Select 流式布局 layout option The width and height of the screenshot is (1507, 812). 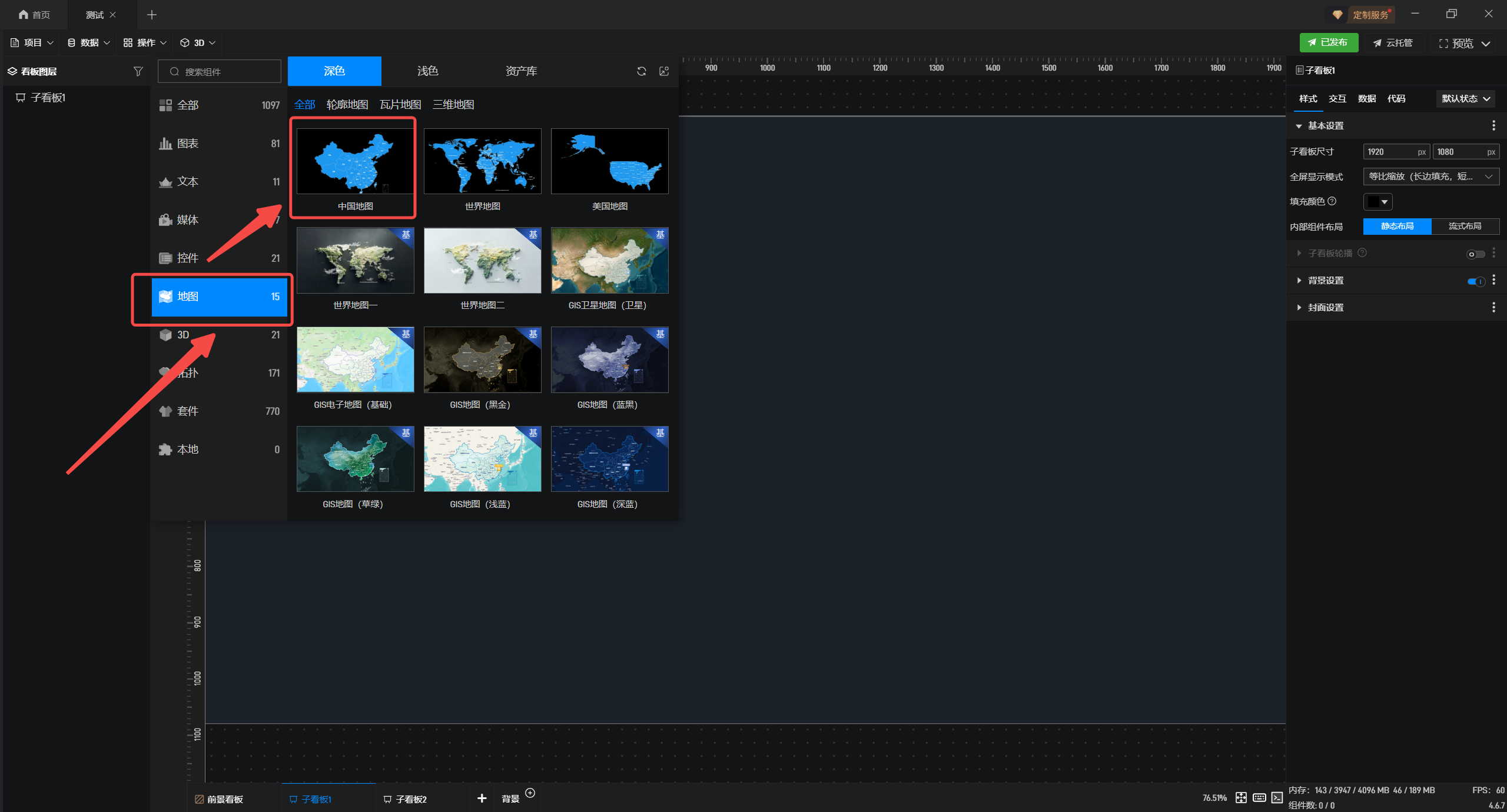(x=1465, y=227)
